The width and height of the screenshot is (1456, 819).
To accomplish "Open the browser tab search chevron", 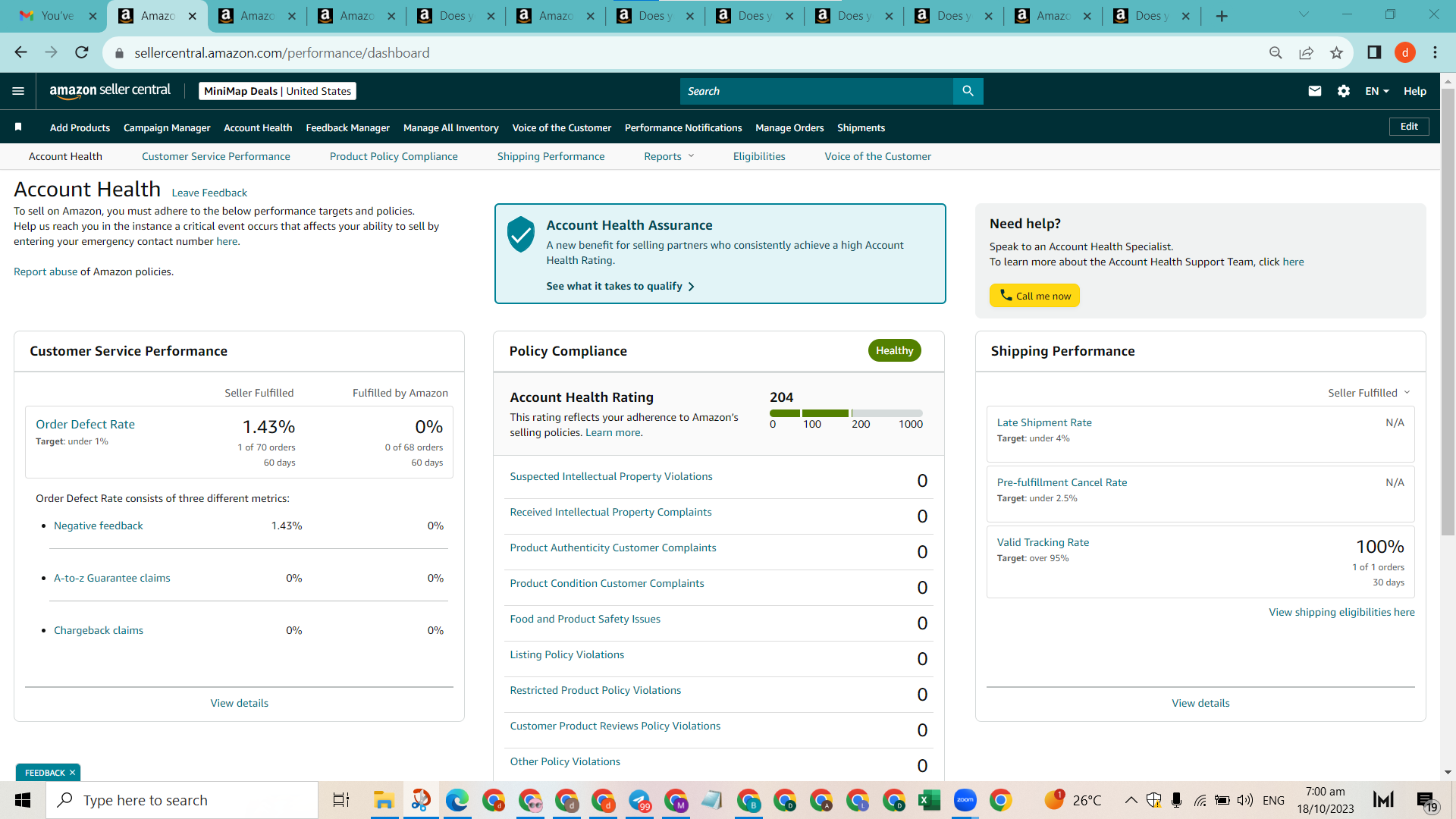I will [1304, 14].
